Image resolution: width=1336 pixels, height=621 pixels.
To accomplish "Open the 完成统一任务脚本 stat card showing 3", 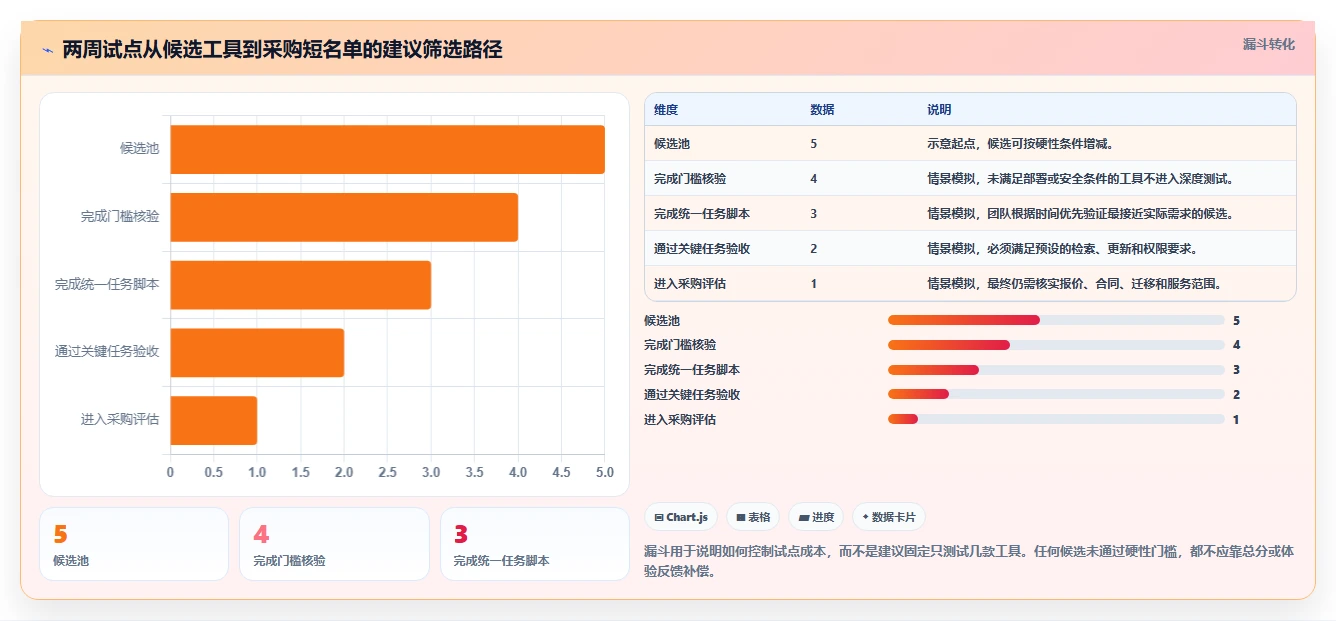I will [535, 544].
